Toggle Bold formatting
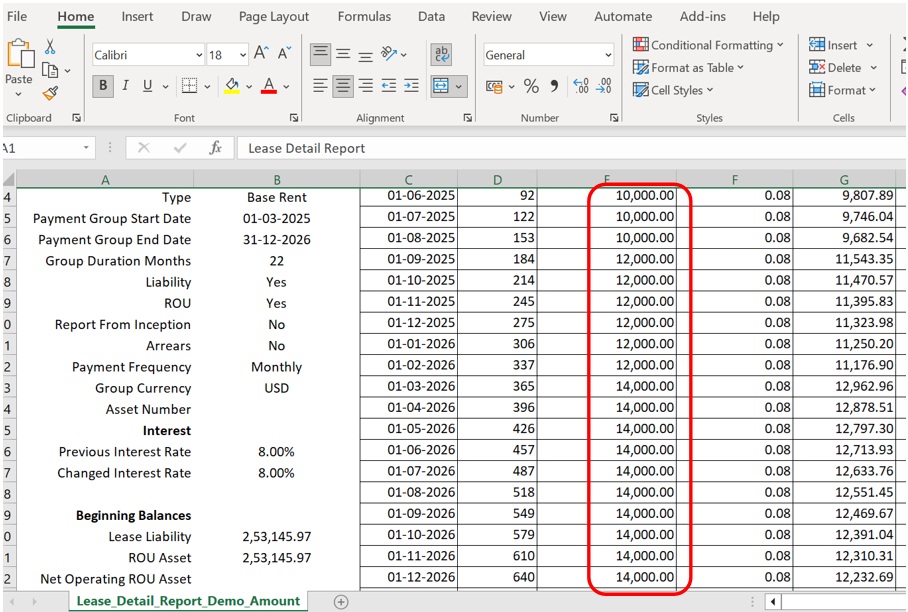The image size is (908, 612). [x=103, y=87]
